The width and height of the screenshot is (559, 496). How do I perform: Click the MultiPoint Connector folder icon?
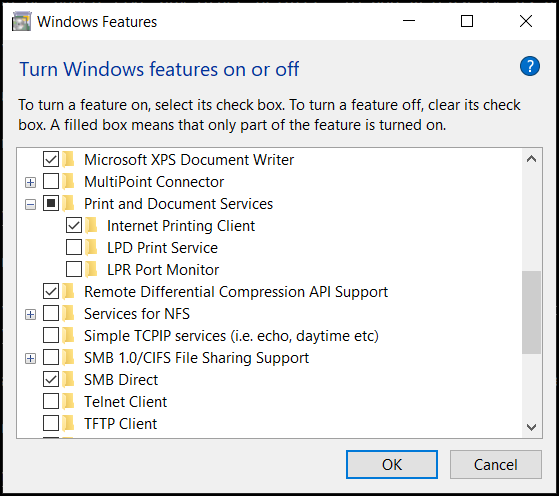pos(68,181)
